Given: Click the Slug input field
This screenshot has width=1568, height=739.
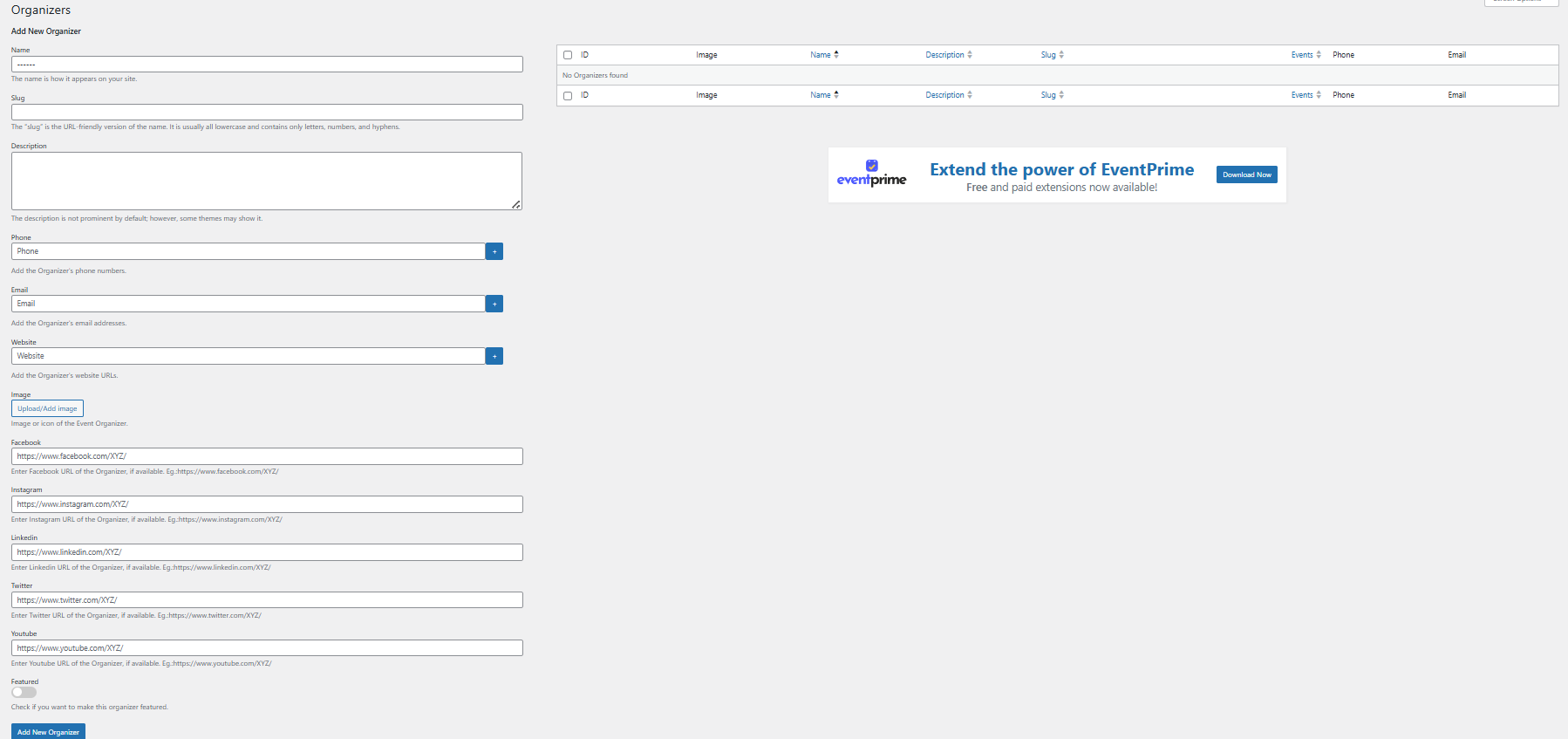Looking at the screenshot, I should tap(267, 113).
